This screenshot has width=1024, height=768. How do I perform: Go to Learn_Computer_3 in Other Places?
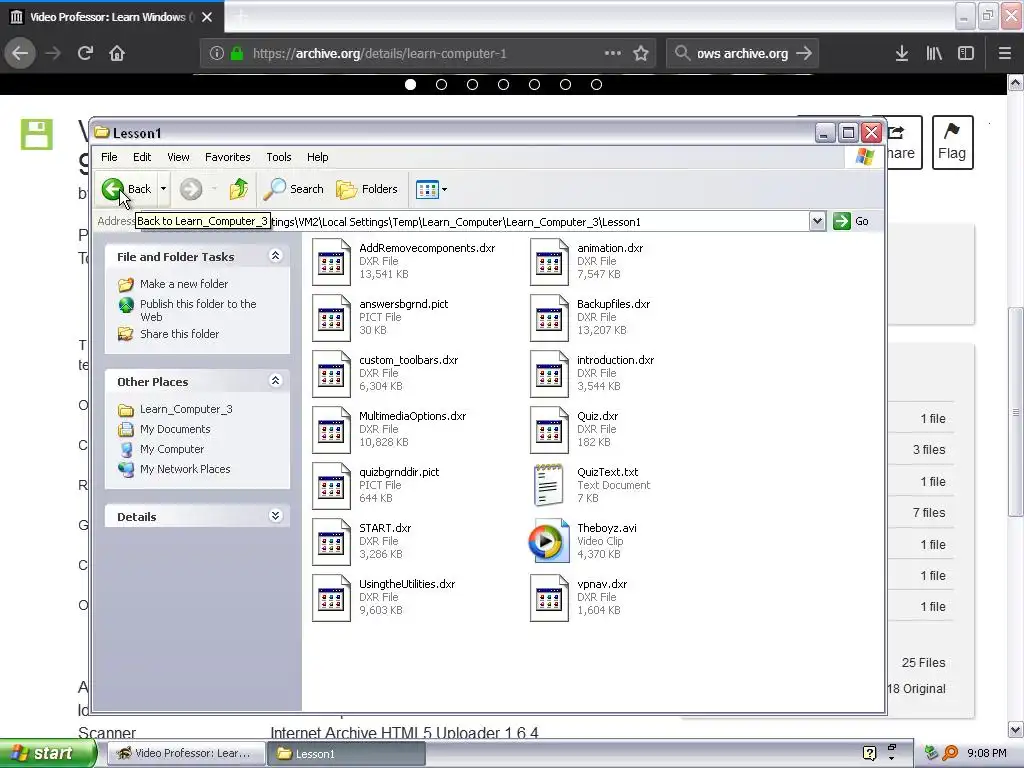click(186, 409)
